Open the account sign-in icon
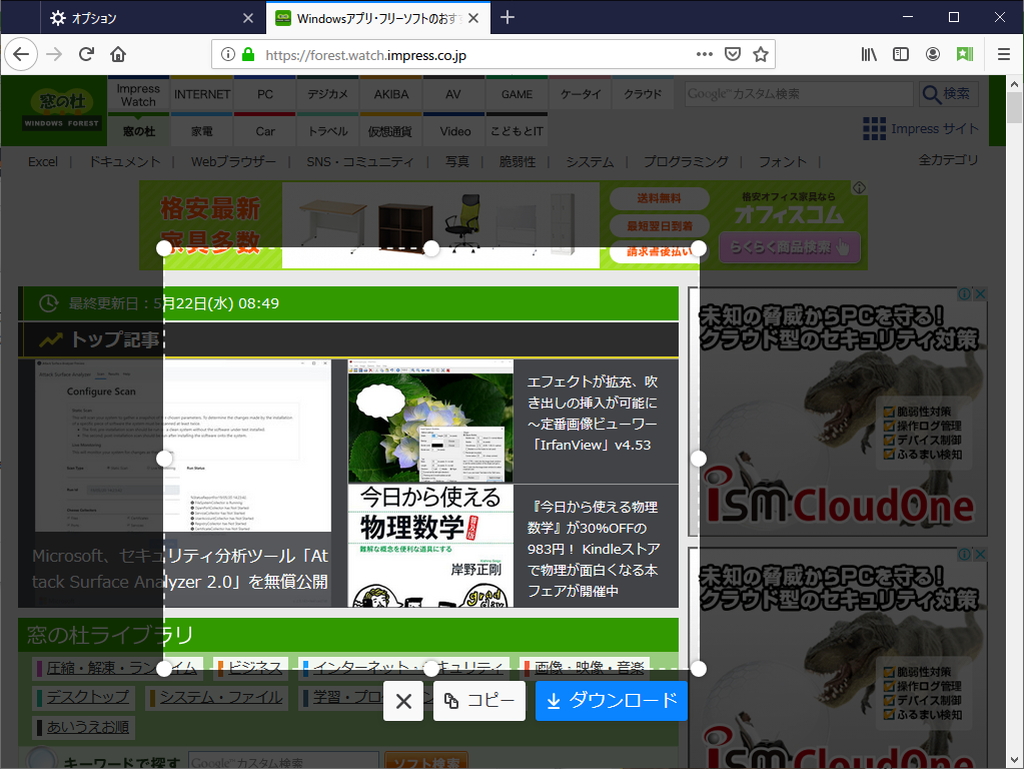The height and width of the screenshot is (769, 1024). pos(932,54)
